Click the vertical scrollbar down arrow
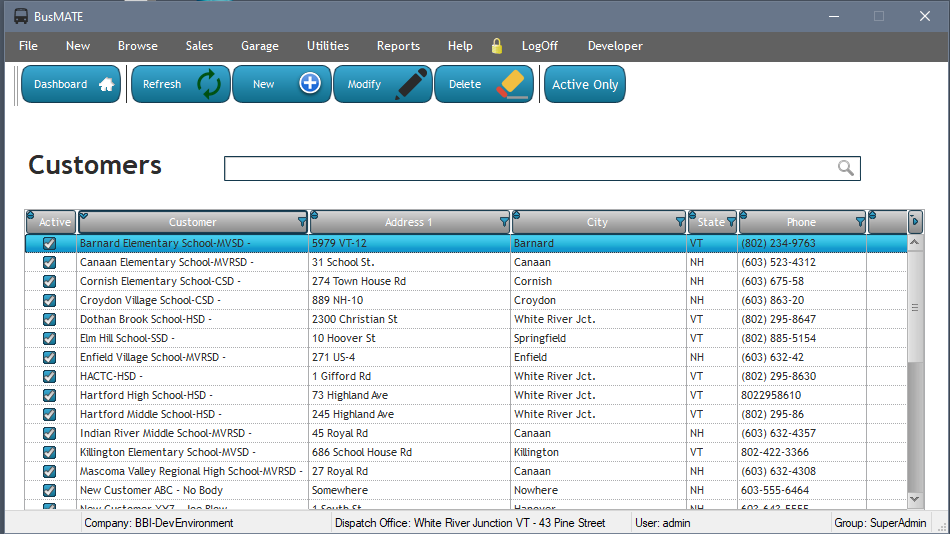Image resolution: width=950 pixels, height=534 pixels. point(915,497)
